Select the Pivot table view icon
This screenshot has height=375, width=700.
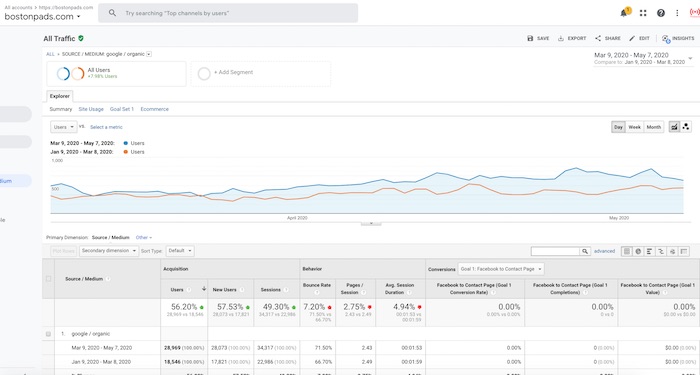[684, 251]
